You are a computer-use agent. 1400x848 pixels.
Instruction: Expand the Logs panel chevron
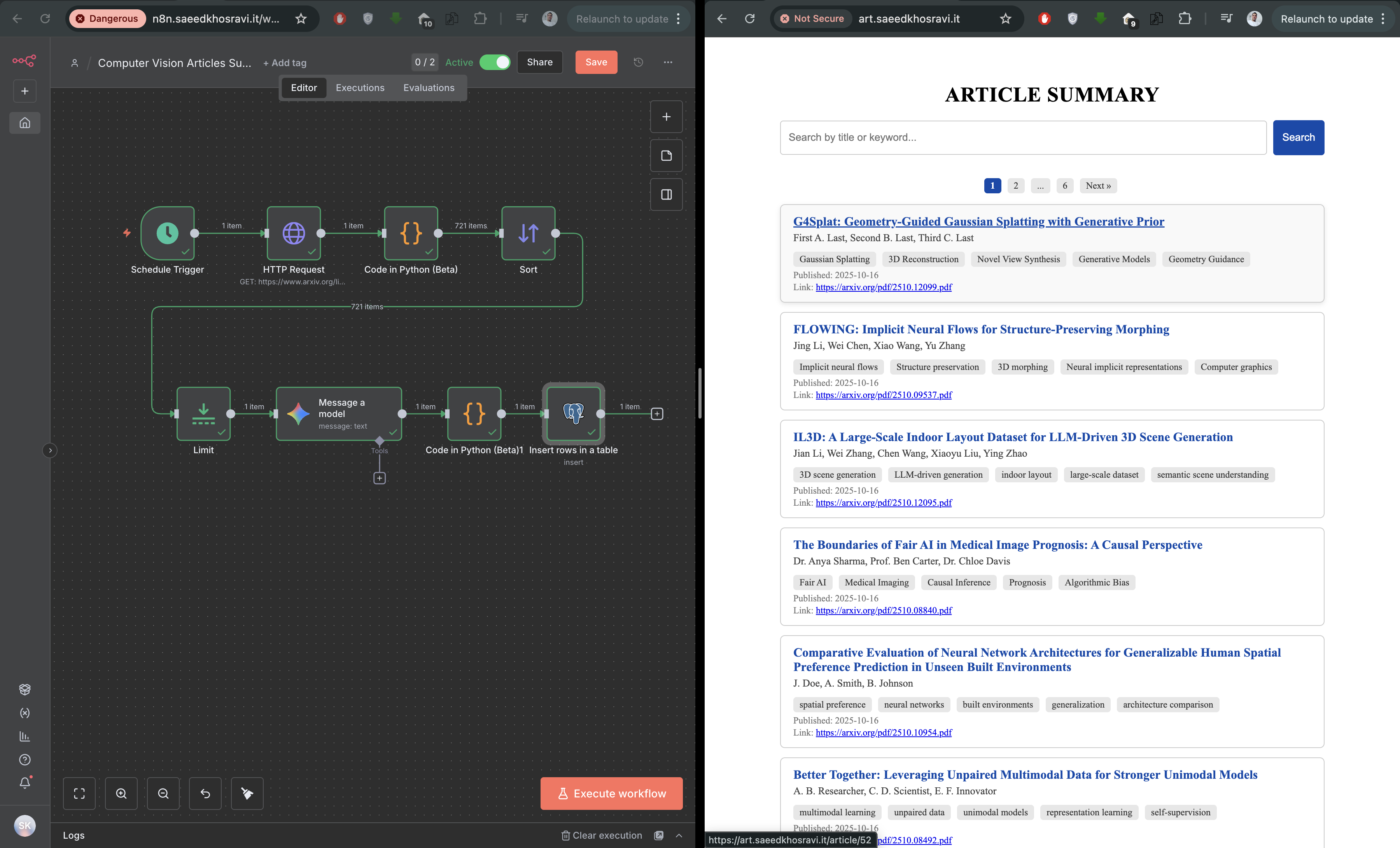coord(679,835)
